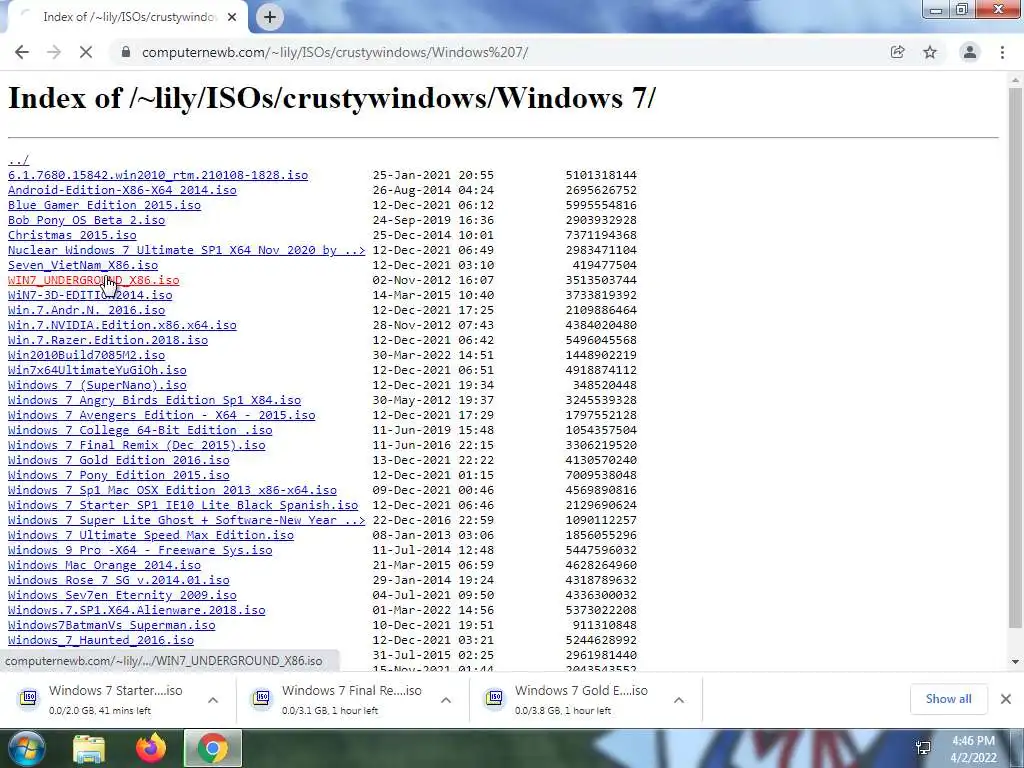The image size is (1024, 768).
Task: Download Seven_VietNam_X86.iso
Action: point(83,265)
